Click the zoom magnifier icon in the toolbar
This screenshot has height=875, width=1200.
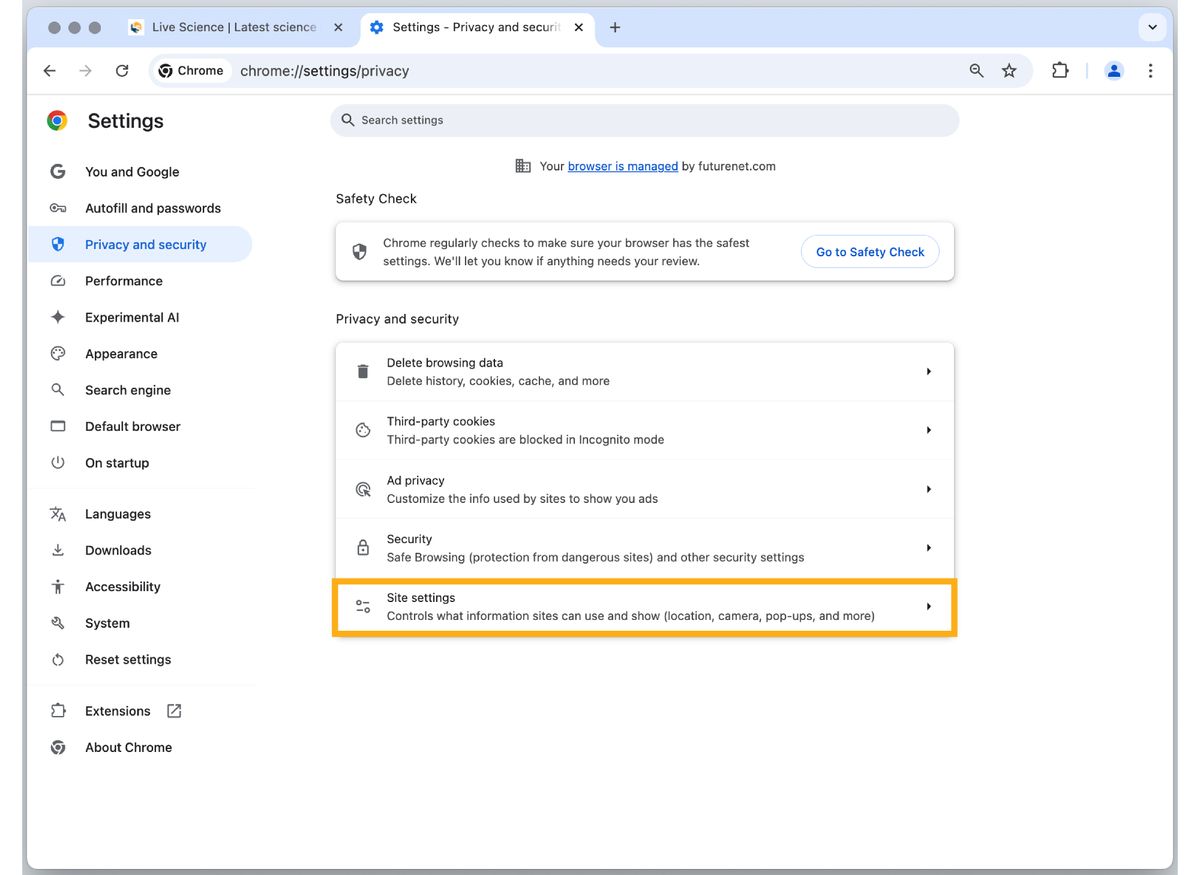[976, 70]
